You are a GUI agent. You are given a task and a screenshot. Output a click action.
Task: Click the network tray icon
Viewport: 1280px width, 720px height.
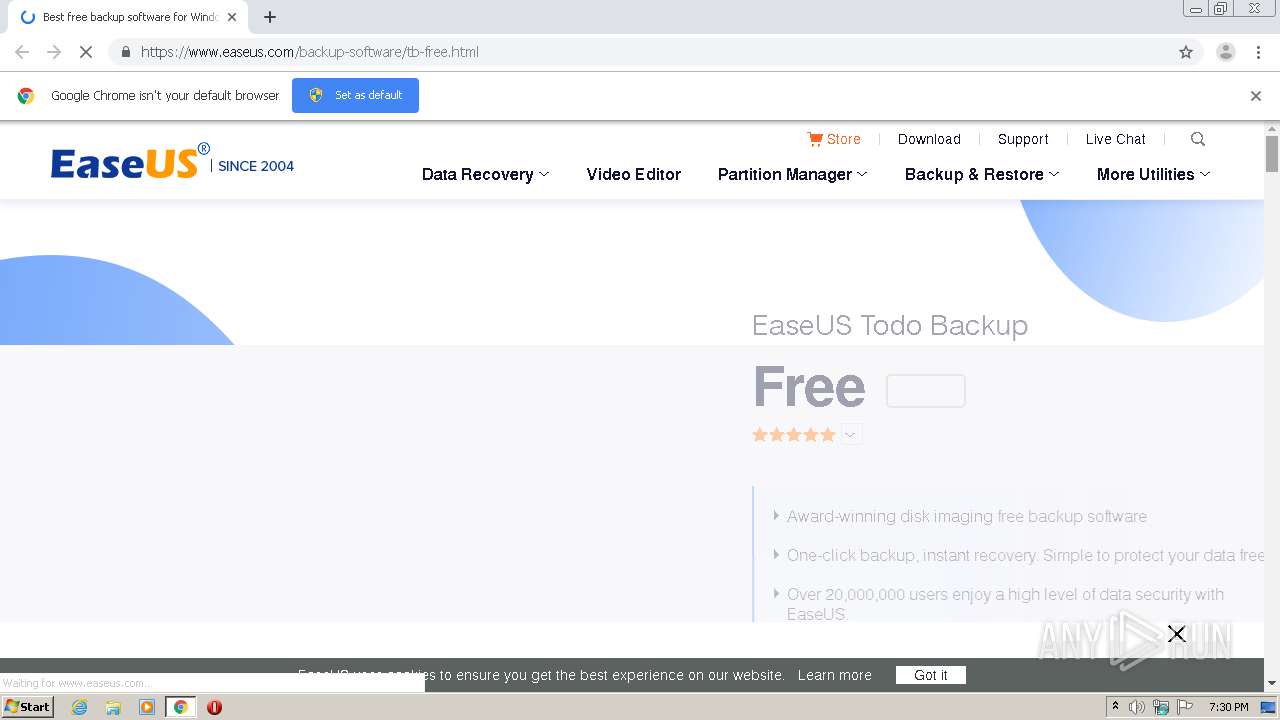point(1161,707)
